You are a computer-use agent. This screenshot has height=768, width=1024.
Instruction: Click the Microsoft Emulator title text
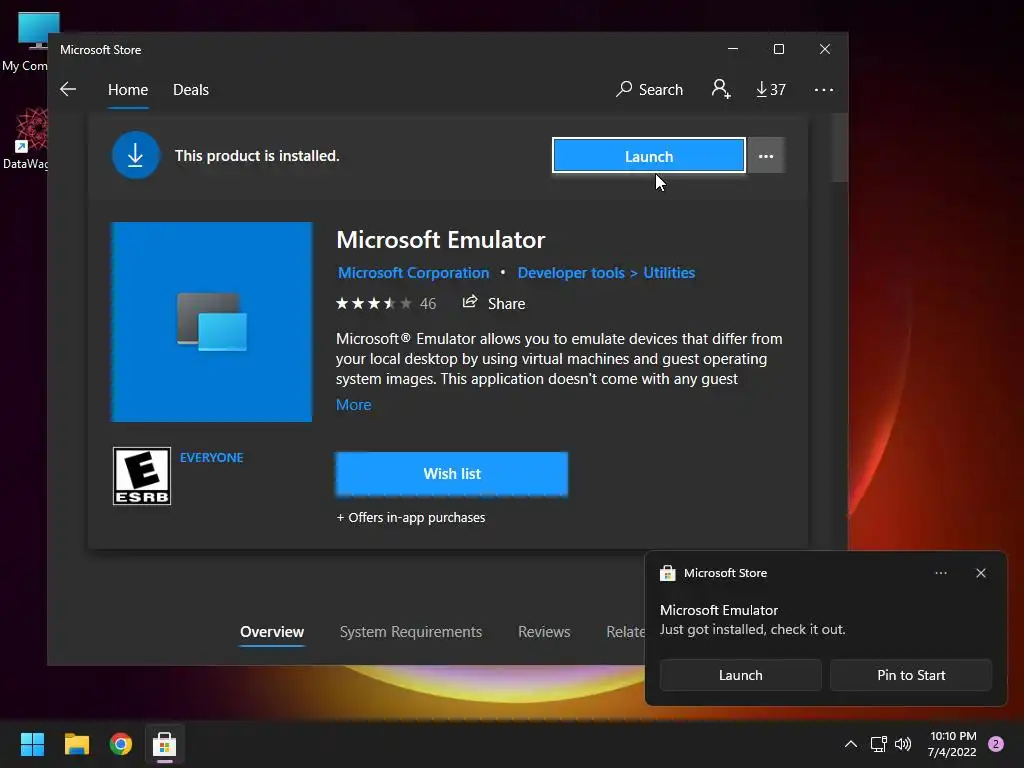[x=441, y=240]
